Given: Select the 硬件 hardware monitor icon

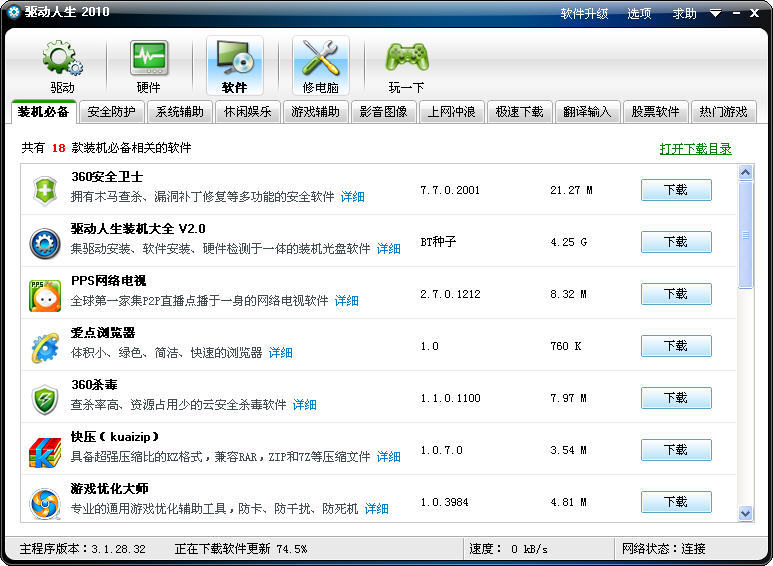Looking at the screenshot, I should [x=148, y=60].
